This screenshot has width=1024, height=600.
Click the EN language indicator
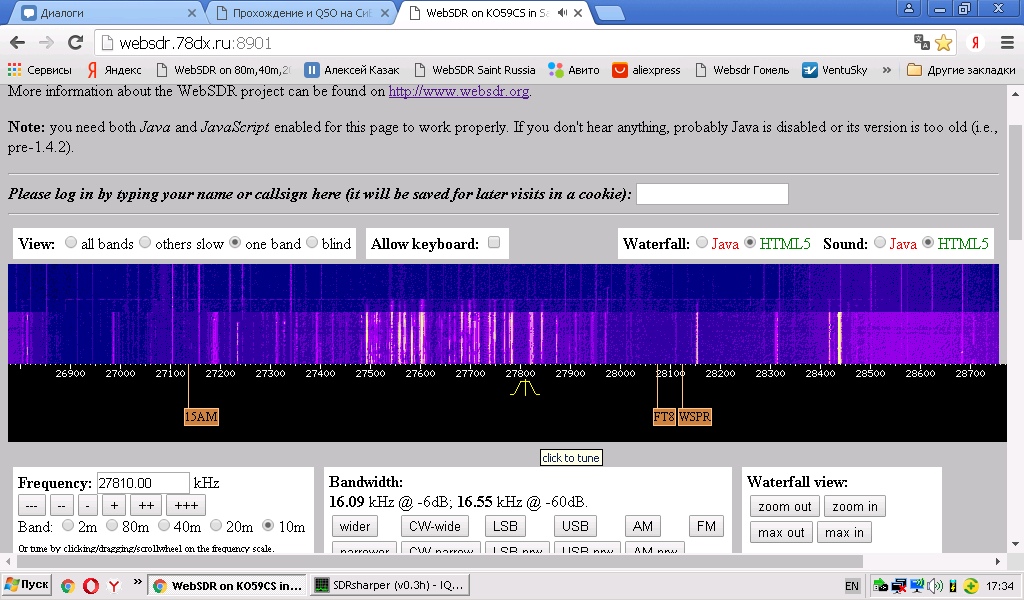pyautogui.click(x=852, y=586)
